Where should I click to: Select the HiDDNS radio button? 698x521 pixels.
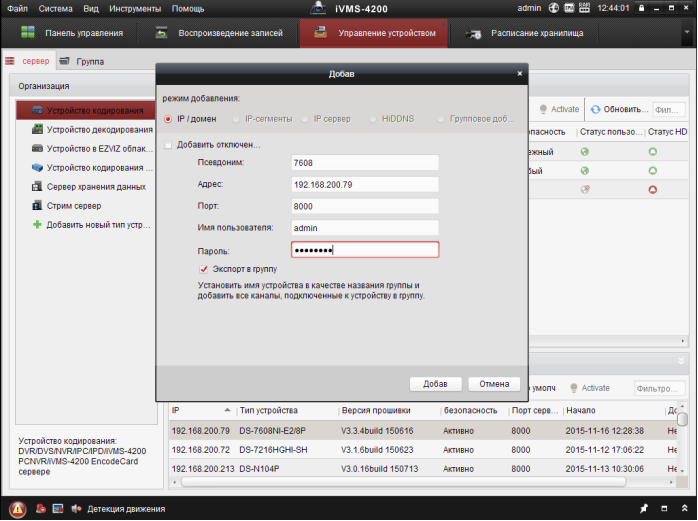[373, 119]
